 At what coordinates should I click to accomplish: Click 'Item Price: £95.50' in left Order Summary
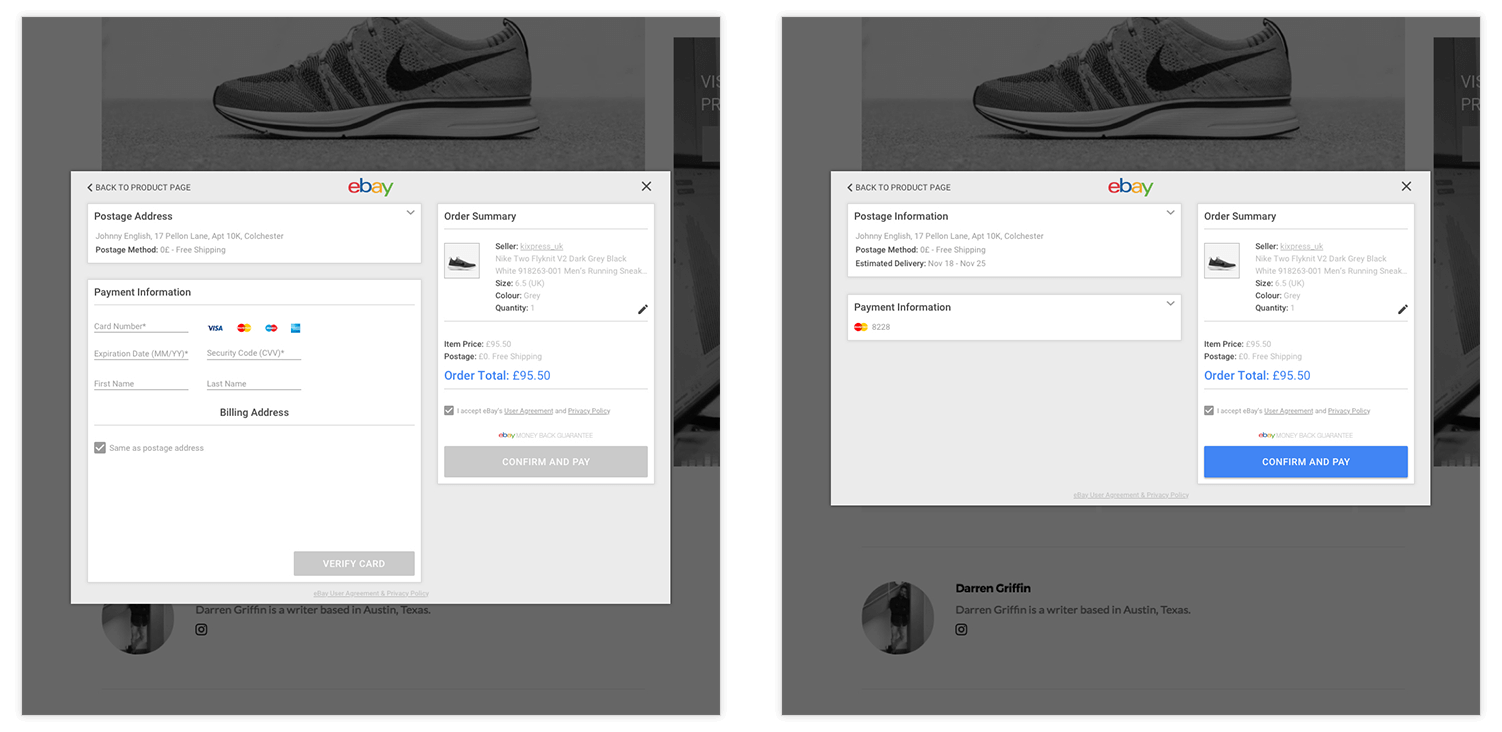coord(478,344)
